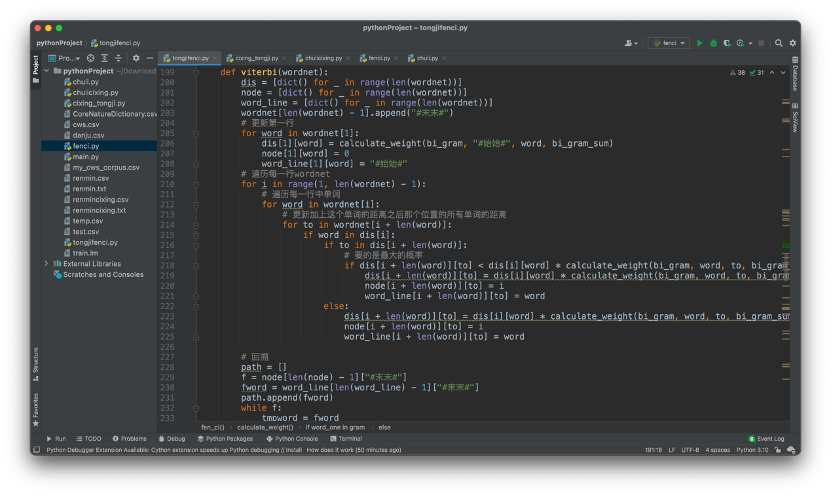Toggle the Structure tool window side tab
This screenshot has height=496, width=832.
click(36, 364)
